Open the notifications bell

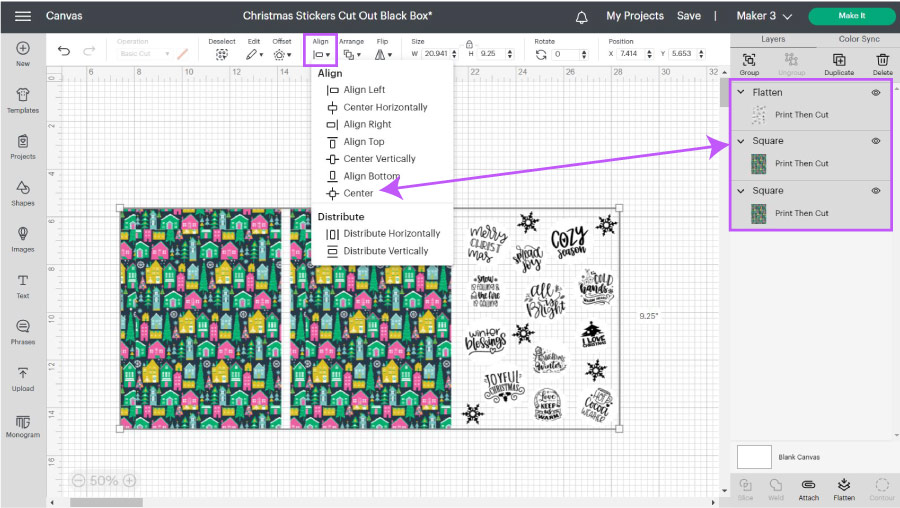582,16
